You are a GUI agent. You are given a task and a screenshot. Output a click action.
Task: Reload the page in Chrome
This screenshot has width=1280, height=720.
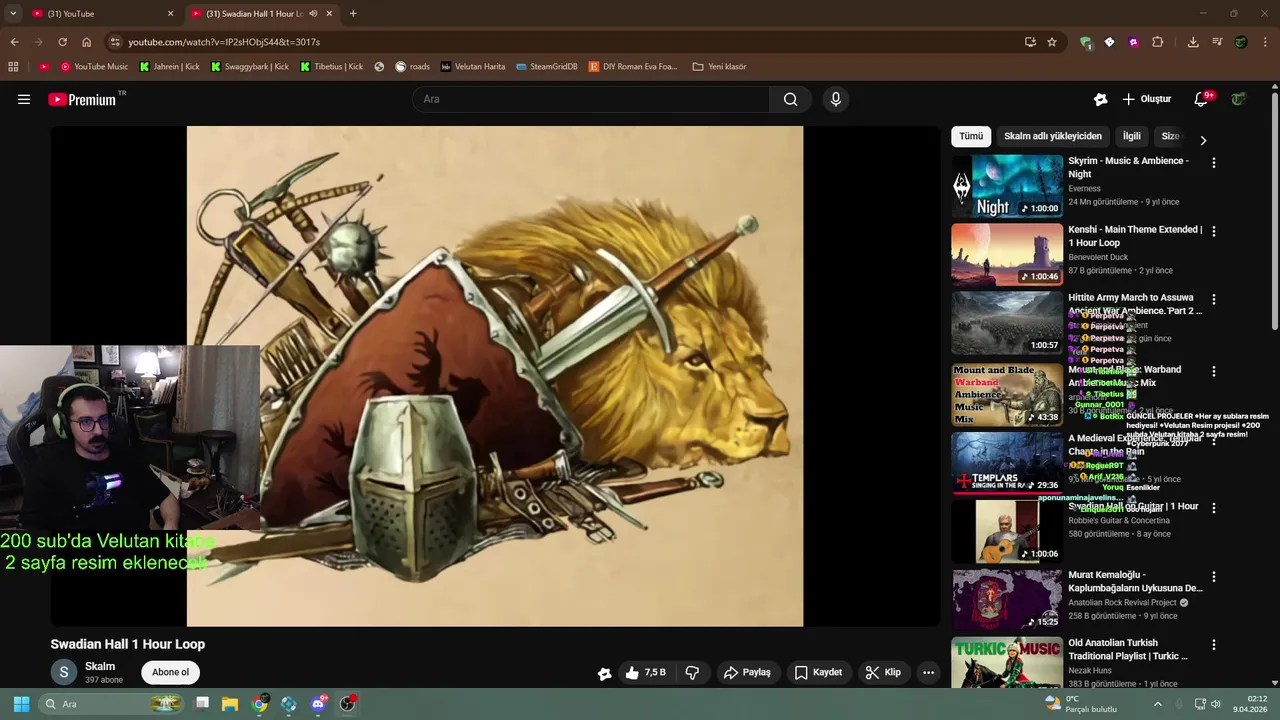[x=62, y=42]
